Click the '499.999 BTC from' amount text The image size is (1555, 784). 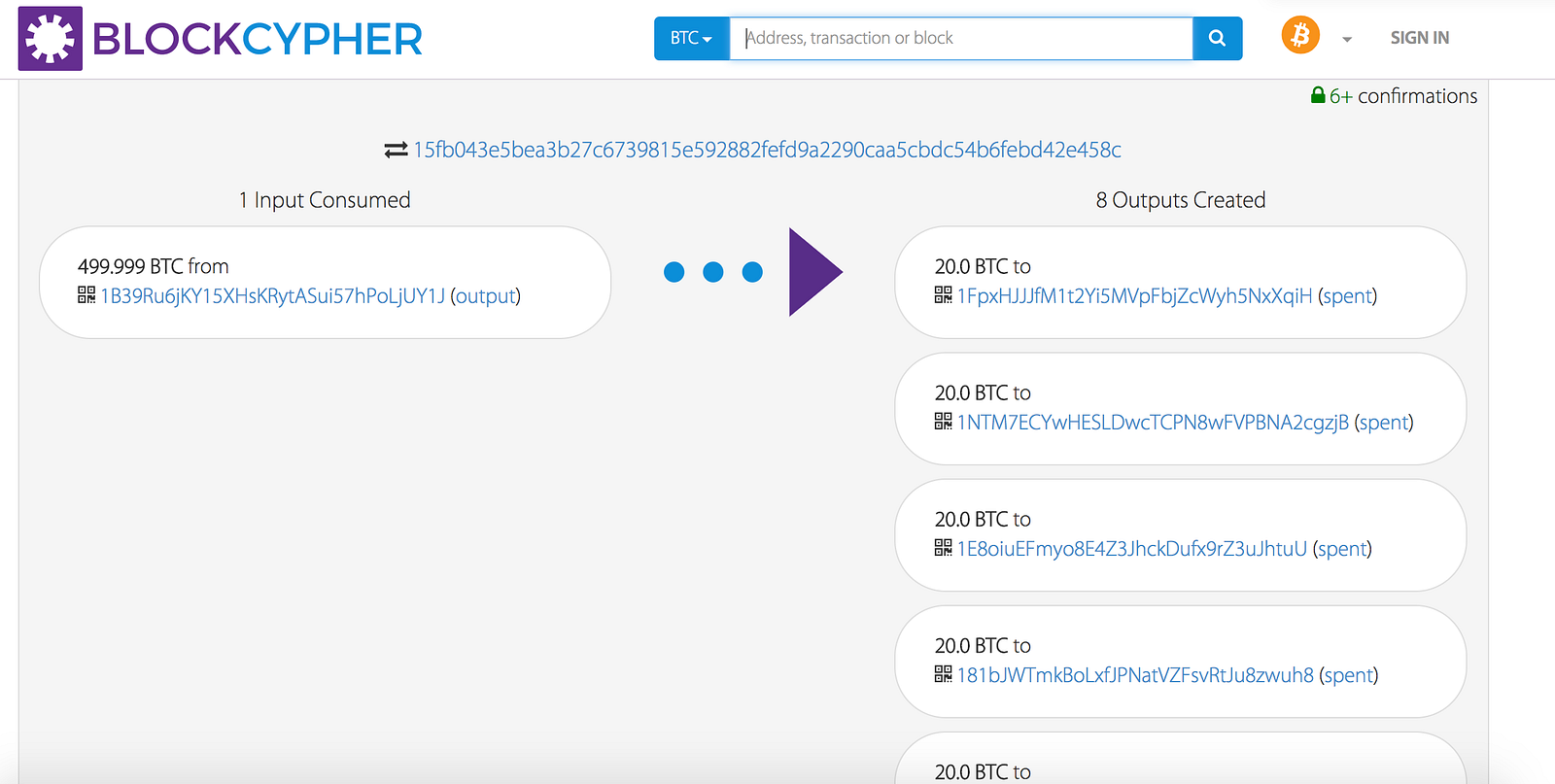coord(154,266)
